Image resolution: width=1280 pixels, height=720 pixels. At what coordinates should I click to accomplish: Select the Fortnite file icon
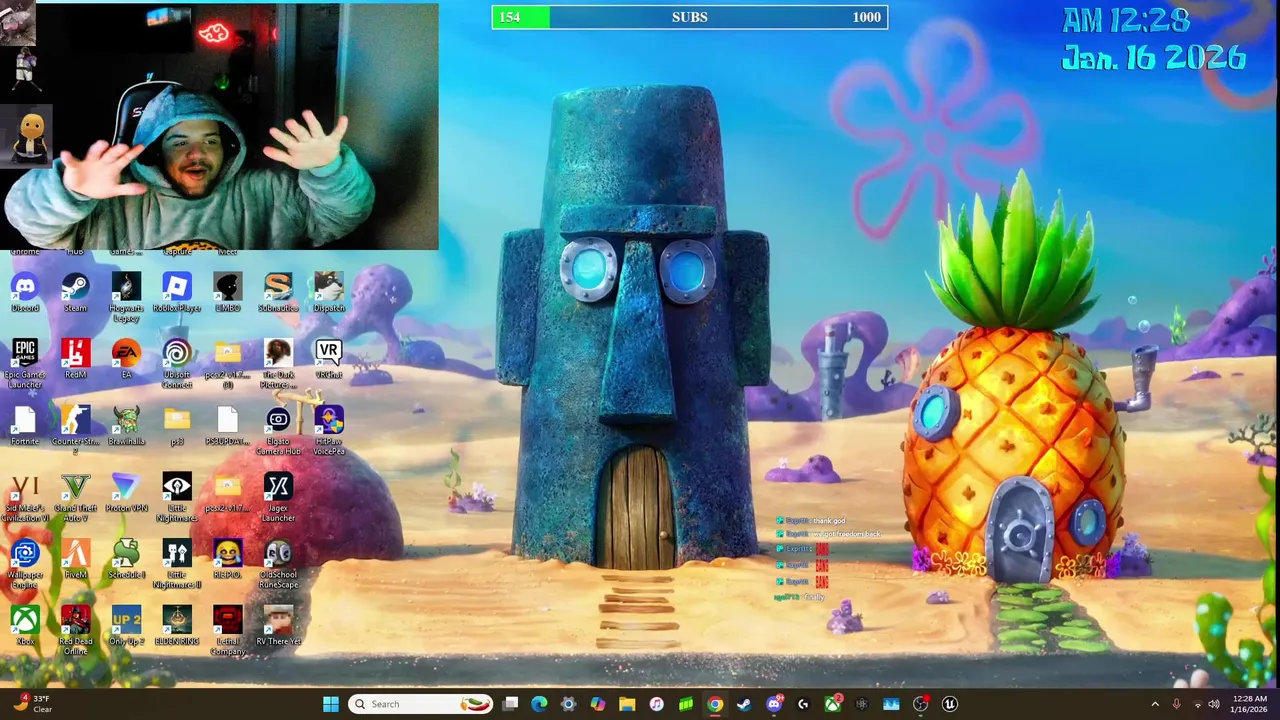[25, 425]
